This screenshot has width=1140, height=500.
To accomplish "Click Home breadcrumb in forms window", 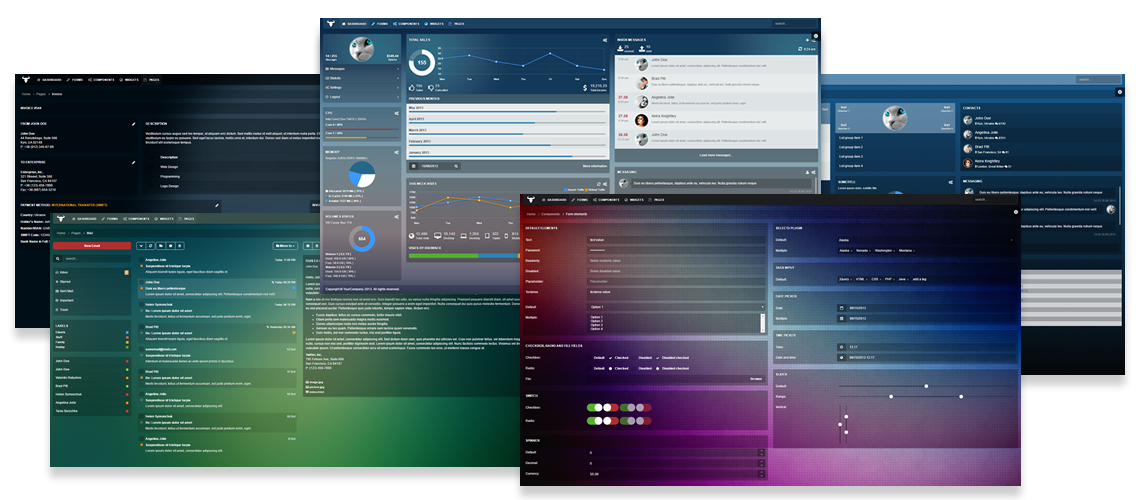I will coord(531,214).
